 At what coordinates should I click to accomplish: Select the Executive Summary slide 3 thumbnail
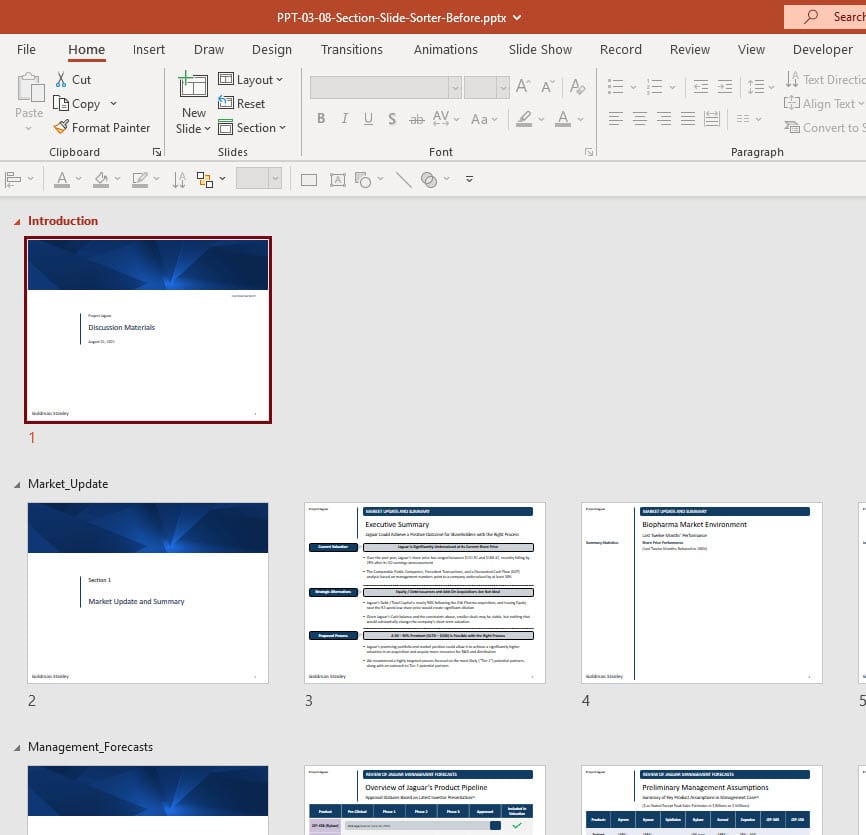(x=425, y=593)
